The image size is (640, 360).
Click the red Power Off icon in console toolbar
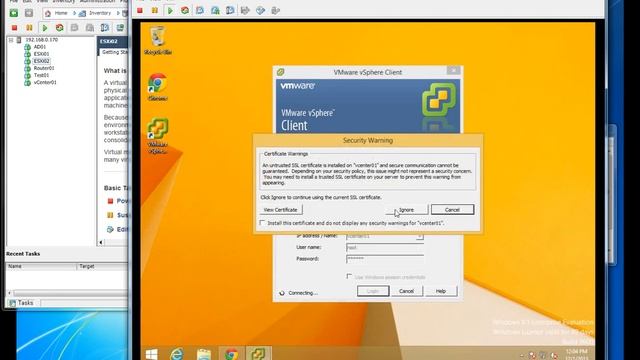pos(140,11)
